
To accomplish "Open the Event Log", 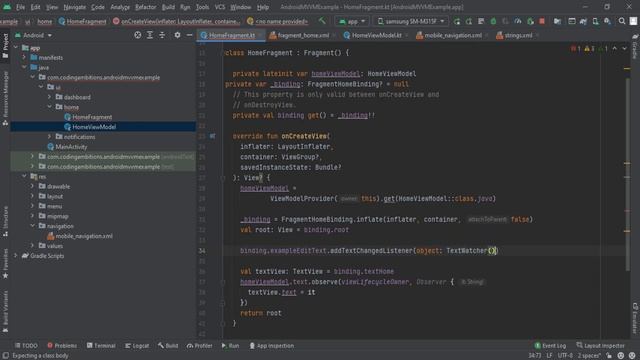I will point(550,346).
